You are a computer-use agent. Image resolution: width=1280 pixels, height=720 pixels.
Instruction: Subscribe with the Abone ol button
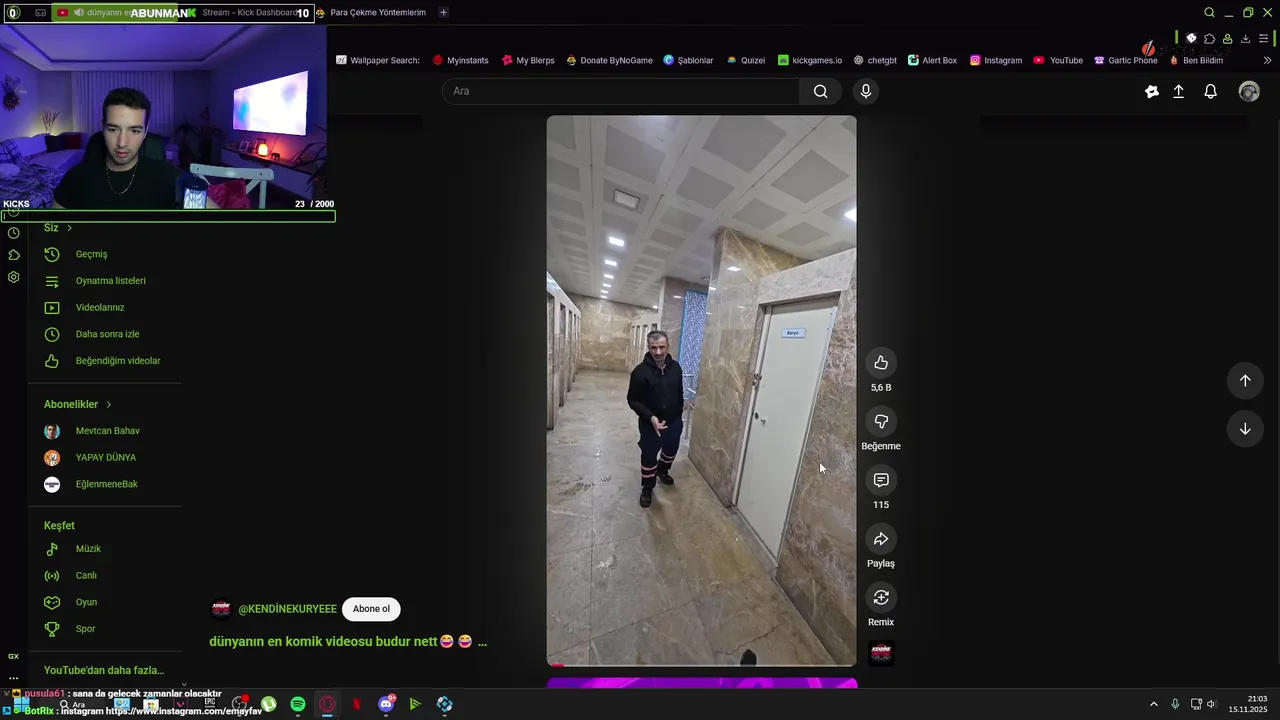point(371,609)
